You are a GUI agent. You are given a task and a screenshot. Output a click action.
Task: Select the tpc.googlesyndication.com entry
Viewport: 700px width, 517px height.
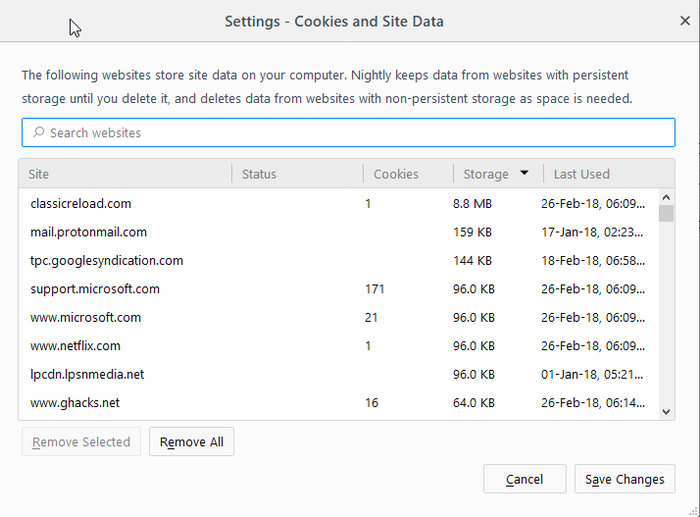click(x=107, y=261)
